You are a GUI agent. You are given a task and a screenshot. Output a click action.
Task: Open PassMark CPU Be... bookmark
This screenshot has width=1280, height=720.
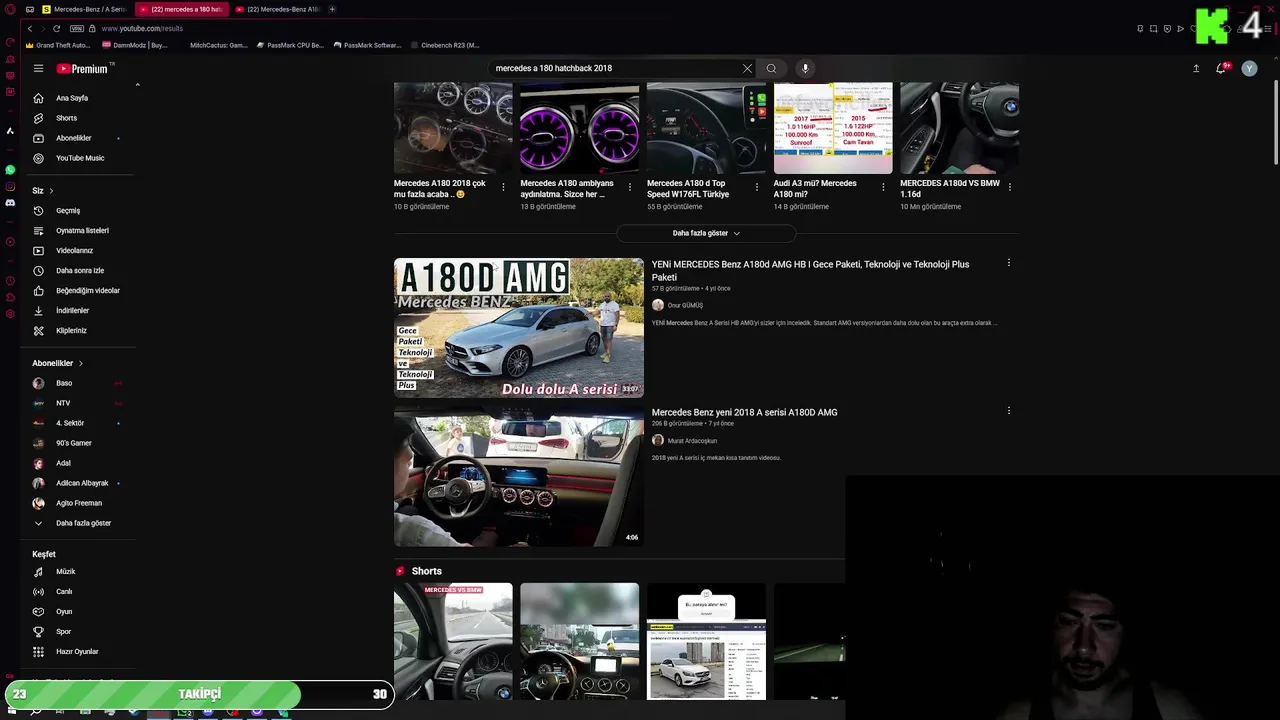290,45
